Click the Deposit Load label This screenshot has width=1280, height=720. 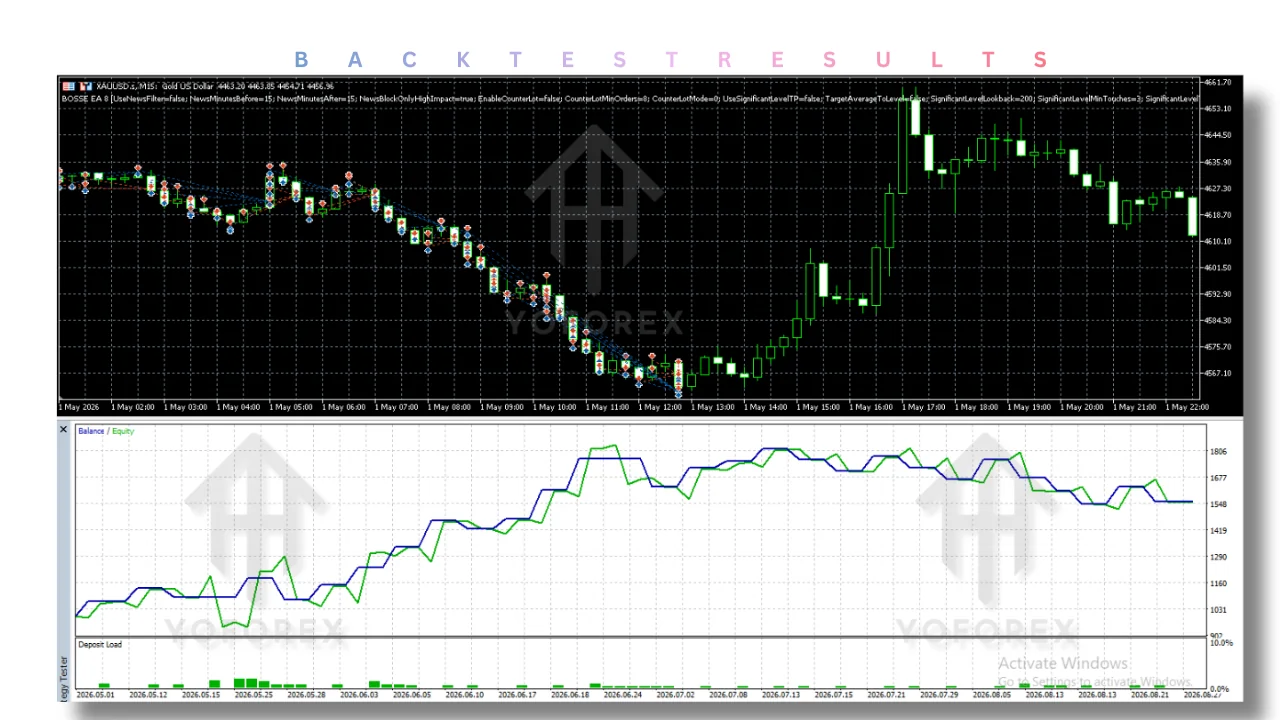[x=100, y=645]
